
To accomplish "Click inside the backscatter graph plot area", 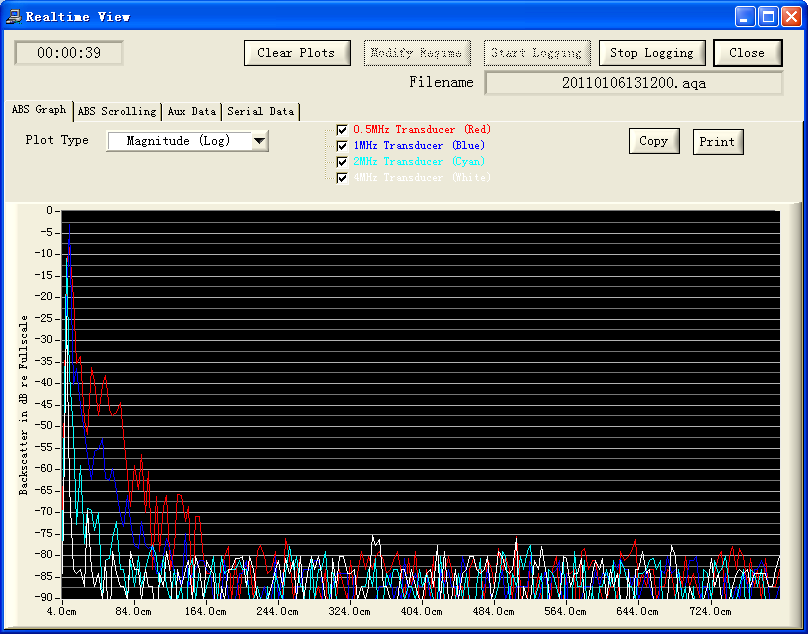I will (420, 400).
